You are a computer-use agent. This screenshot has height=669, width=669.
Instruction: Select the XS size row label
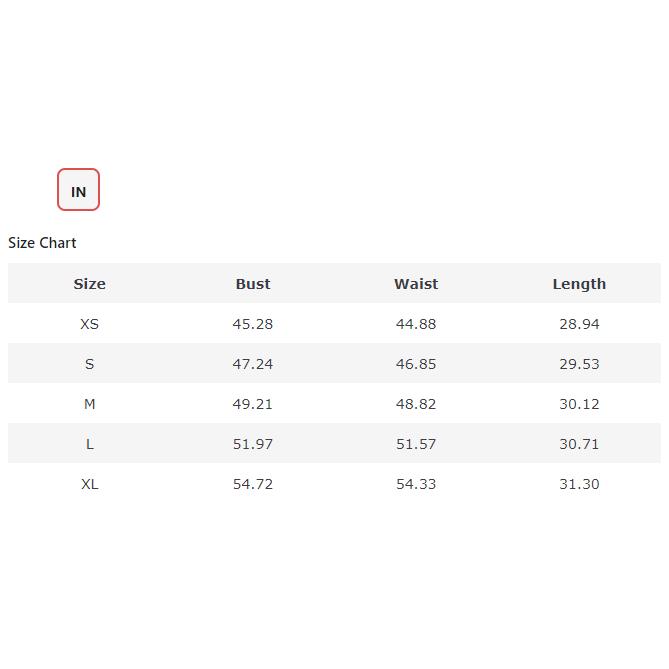coord(89,324)
